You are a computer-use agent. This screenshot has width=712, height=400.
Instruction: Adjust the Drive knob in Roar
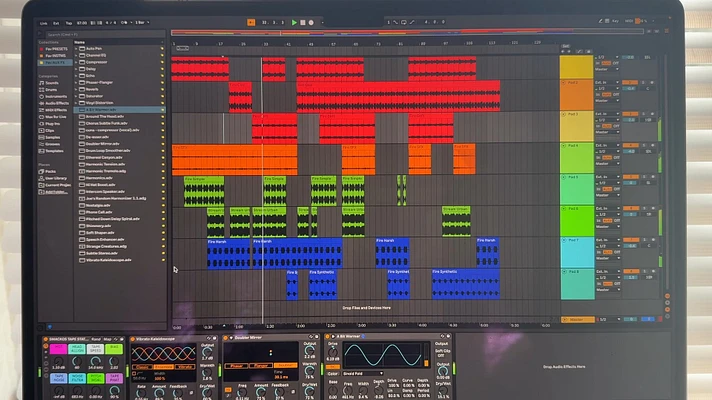[333, 351]
